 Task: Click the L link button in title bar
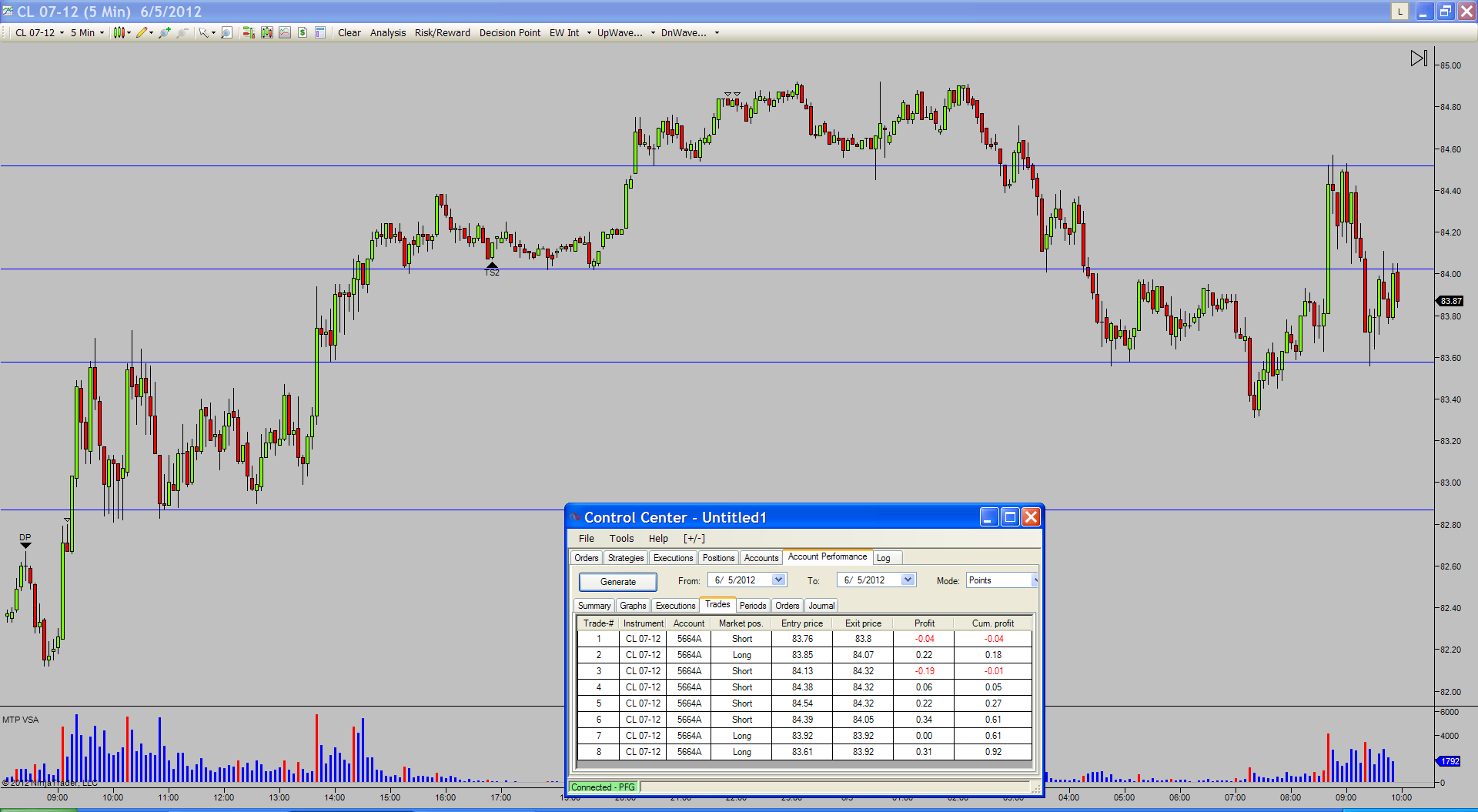click(1399, 12)
